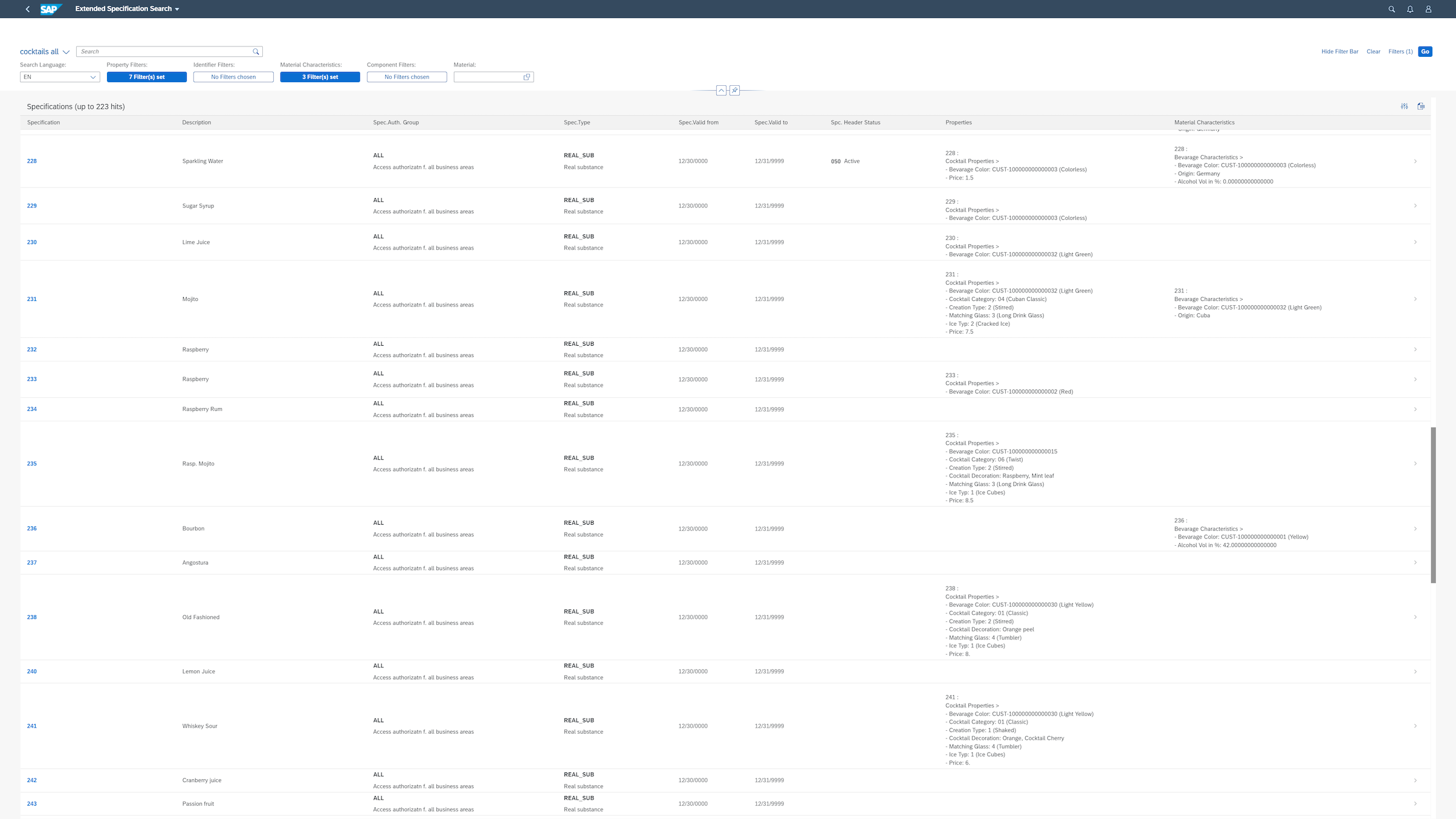This screenshot has height=819, width=1456.
Task: Open Search Language EN dropdown
Action: pyautogui.click(x=60, y=77)
